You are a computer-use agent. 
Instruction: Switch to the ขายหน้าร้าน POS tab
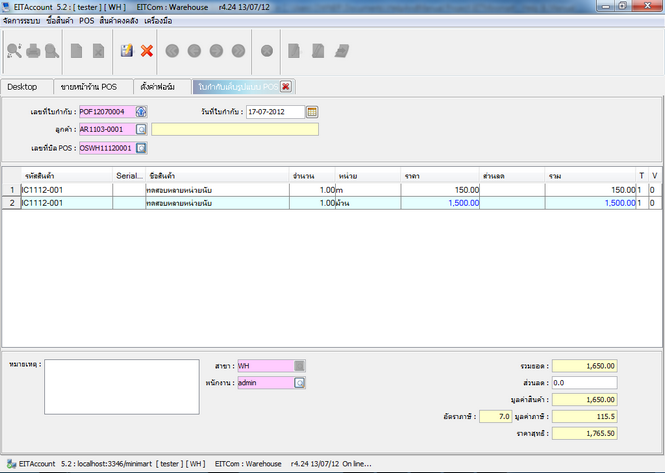pos(89,86)
